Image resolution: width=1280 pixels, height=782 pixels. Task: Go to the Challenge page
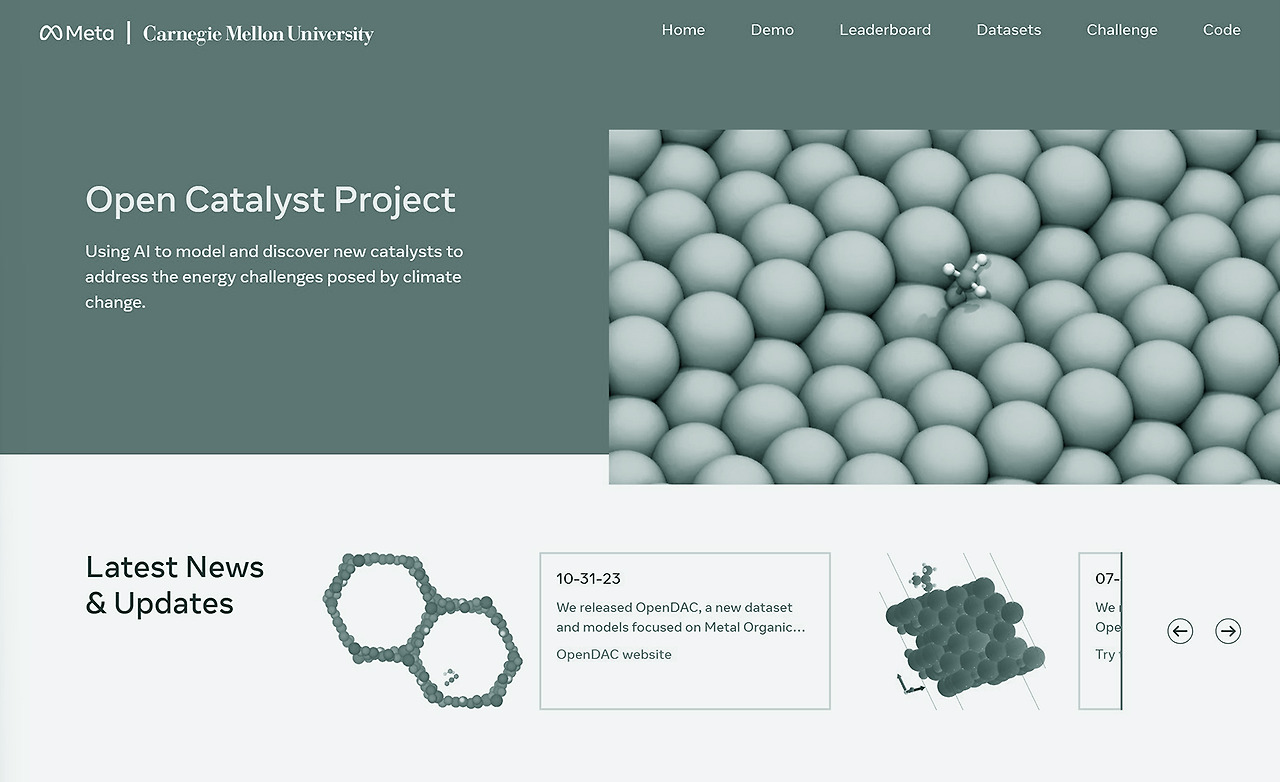pyautogui.click(x=1121, y=30)
